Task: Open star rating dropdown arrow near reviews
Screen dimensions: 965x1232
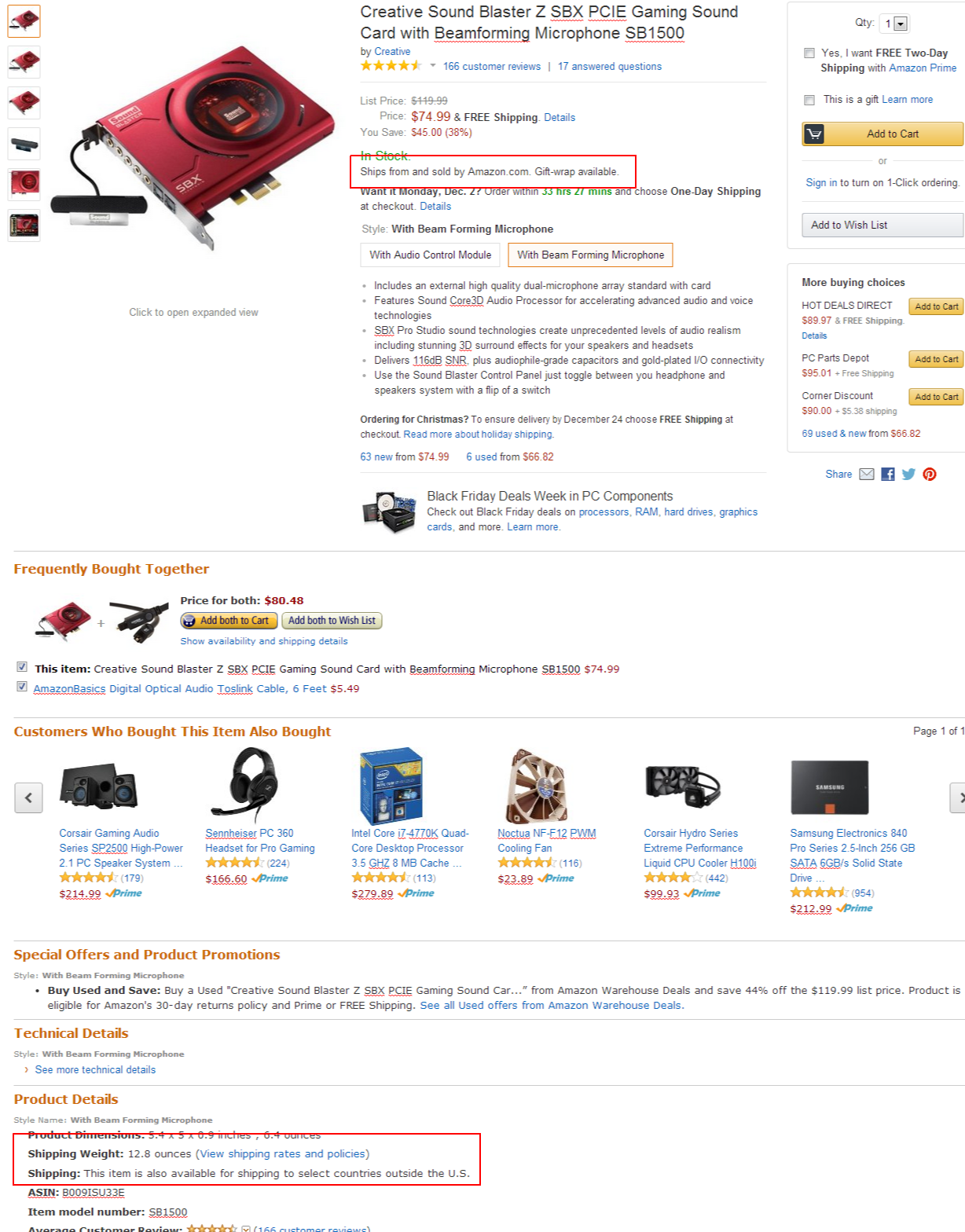Action: pos(432,66)
